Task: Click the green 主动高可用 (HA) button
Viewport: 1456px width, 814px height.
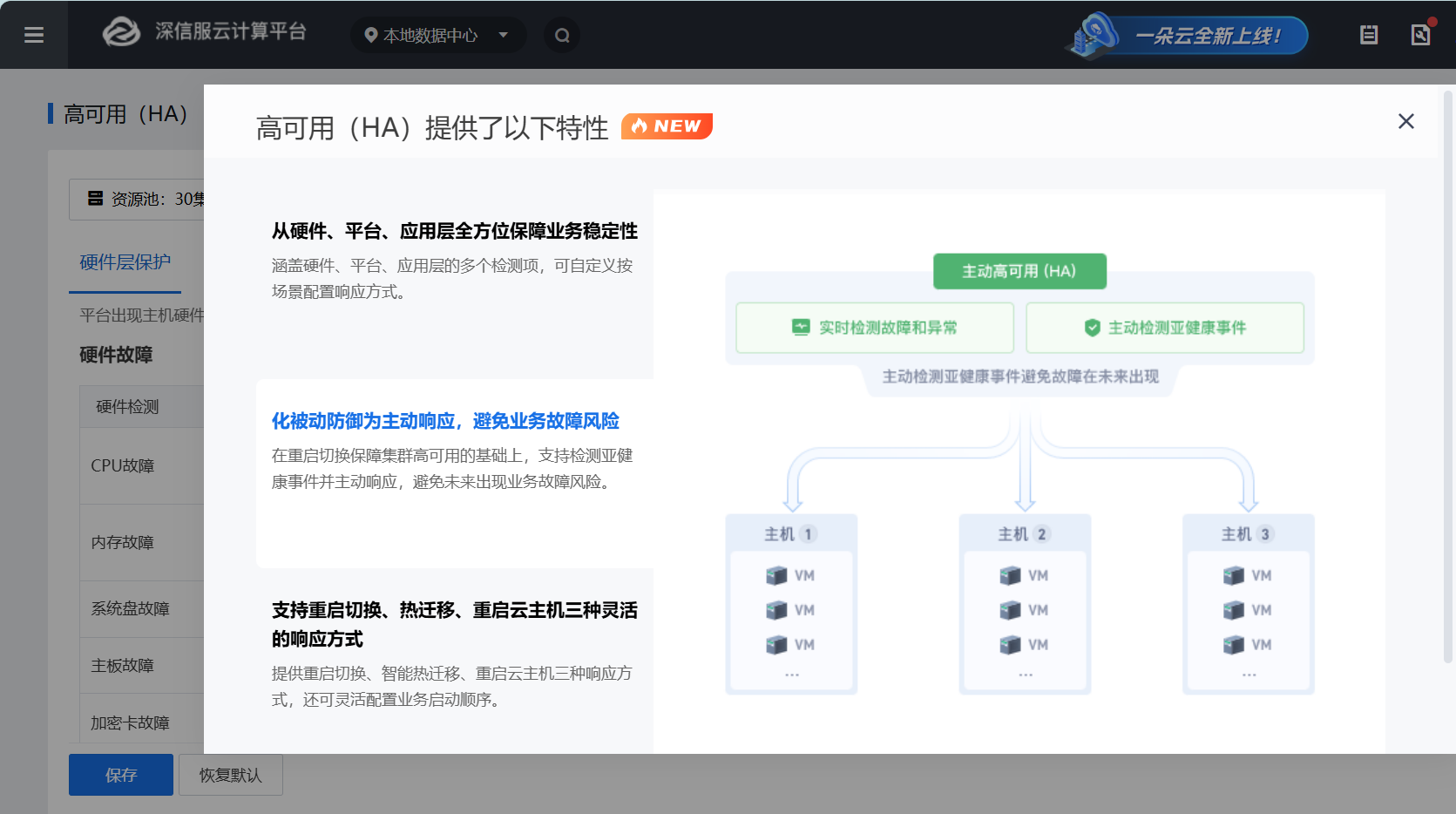Action: 1019,271
